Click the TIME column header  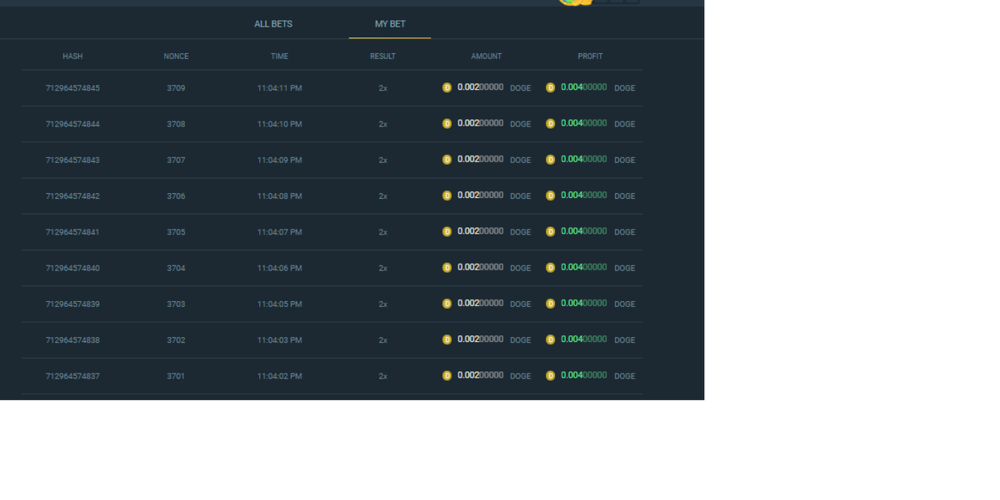point(279,56)
